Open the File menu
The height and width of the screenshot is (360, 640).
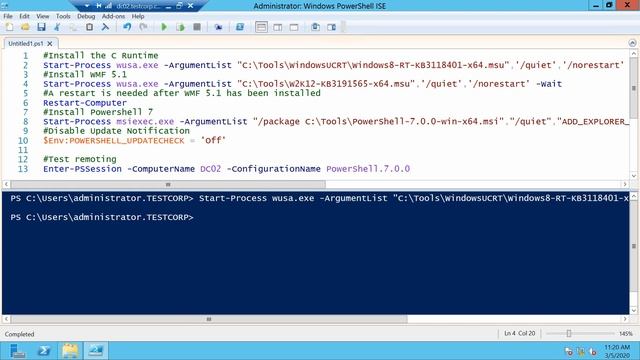click(8, 16)
